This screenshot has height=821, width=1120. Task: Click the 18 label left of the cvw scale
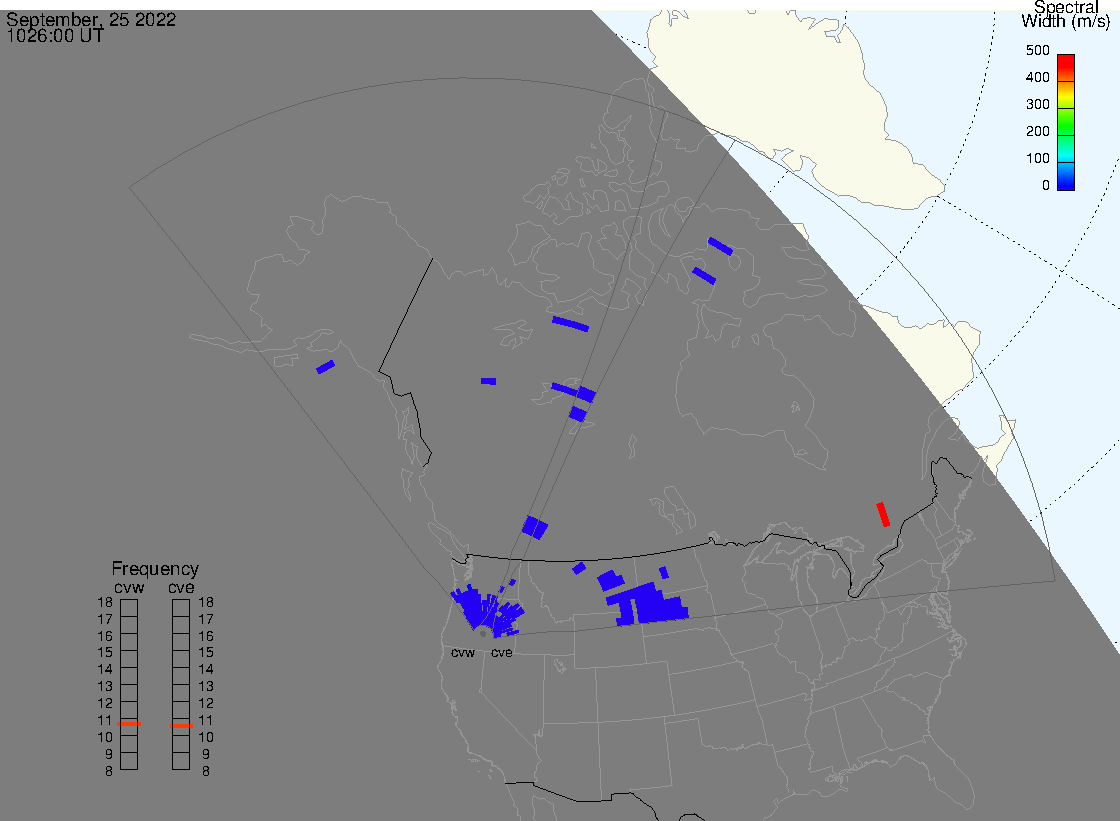pos(105,602)
